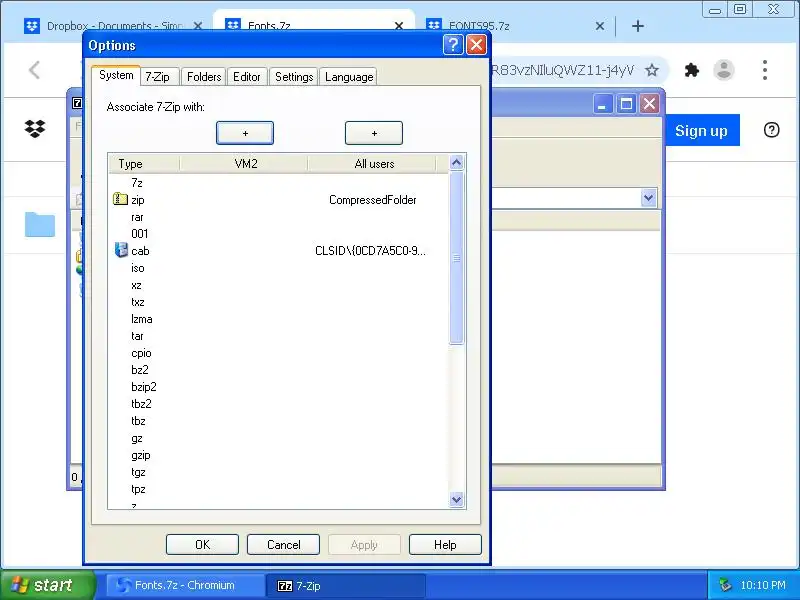Click the list scrollbar down arrow
The image size is (800, 600).
(456, 499)
